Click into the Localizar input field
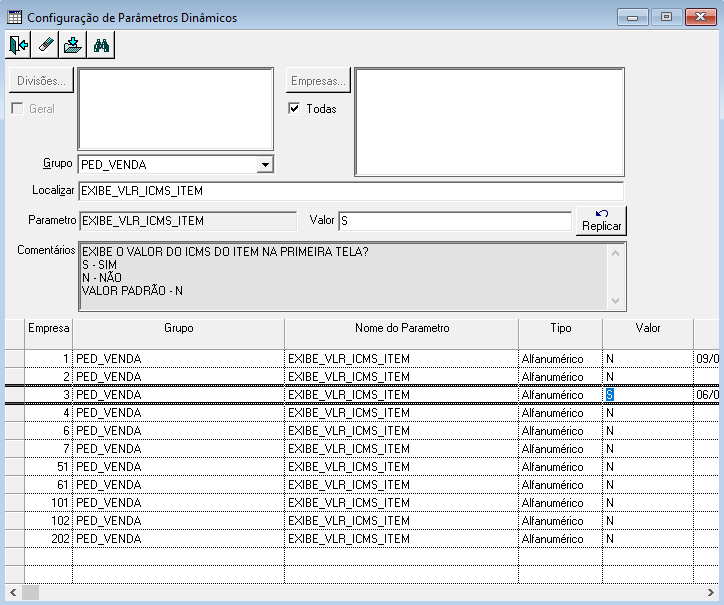 (x=351, y=191)
